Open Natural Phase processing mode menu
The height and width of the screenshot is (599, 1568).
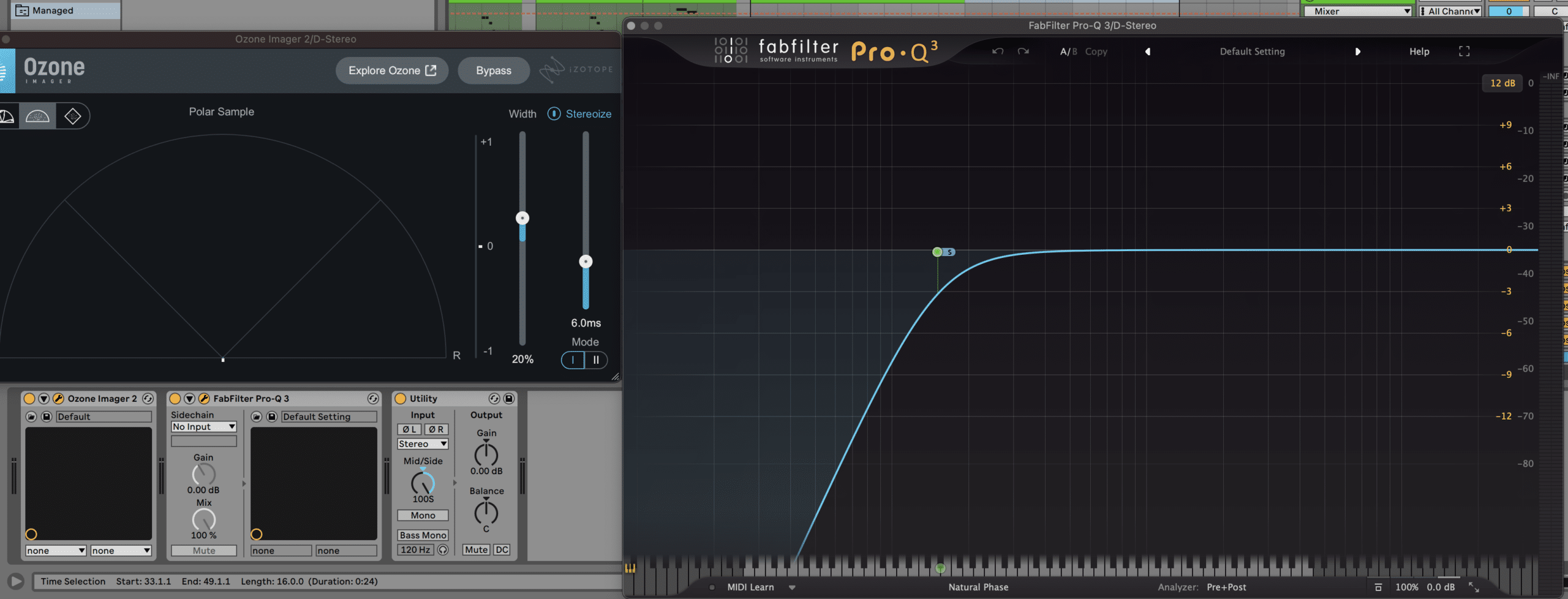click(978, 587)
